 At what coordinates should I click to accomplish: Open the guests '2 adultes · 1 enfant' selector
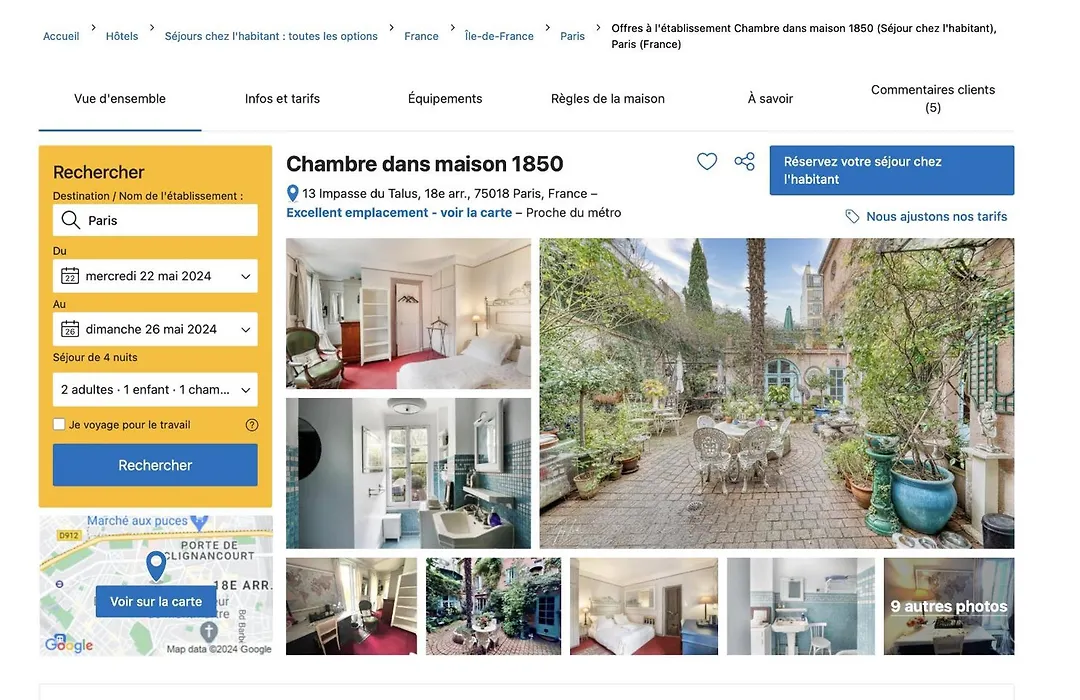coord(155,389)
